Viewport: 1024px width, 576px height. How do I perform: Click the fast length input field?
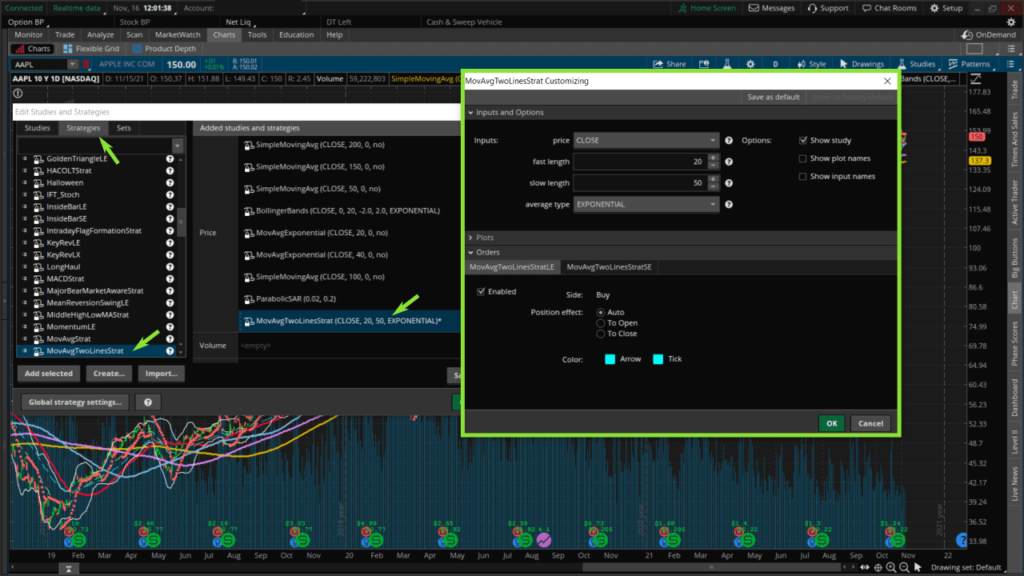641,162
